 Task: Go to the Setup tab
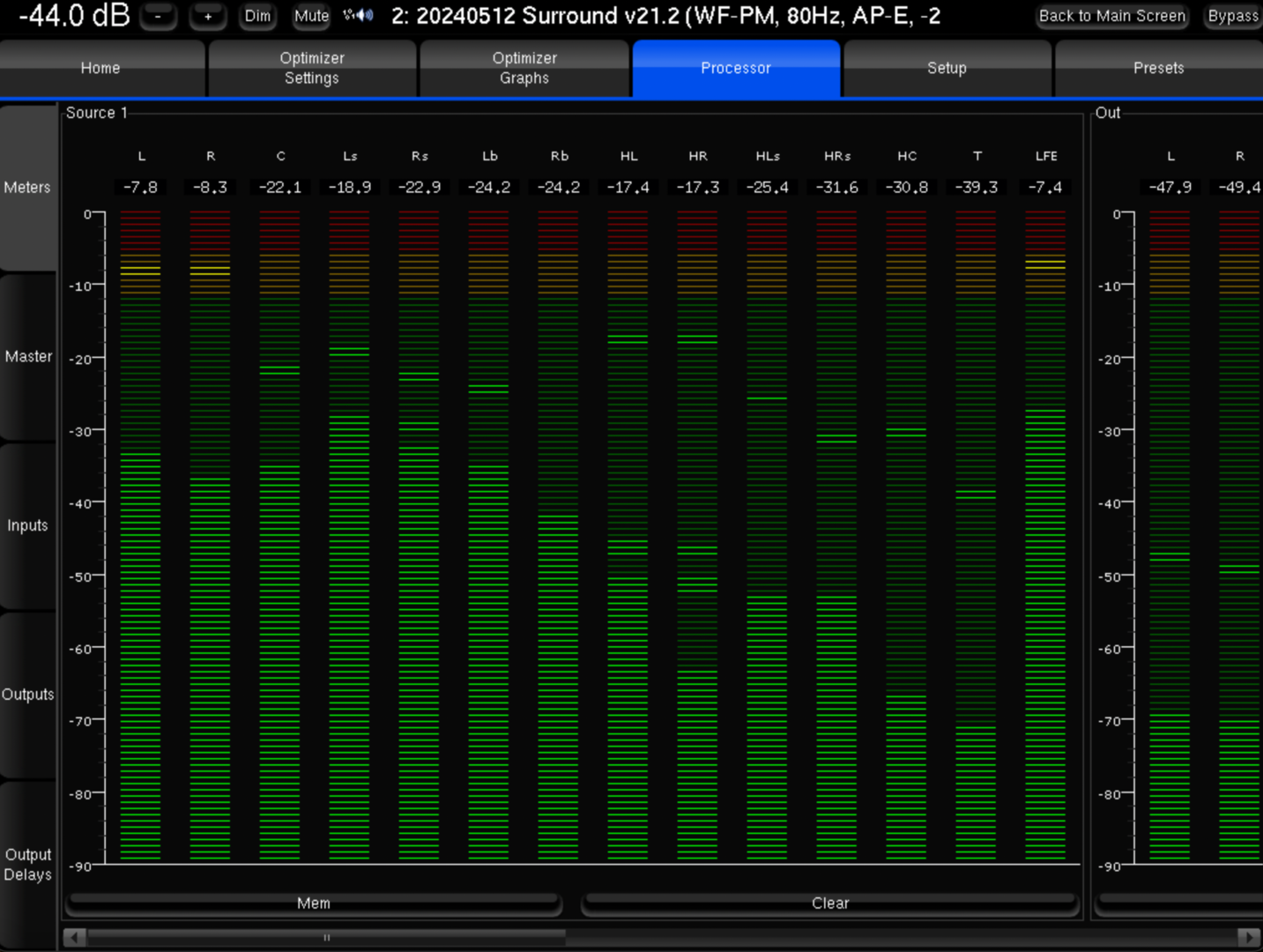pos(947,69)
